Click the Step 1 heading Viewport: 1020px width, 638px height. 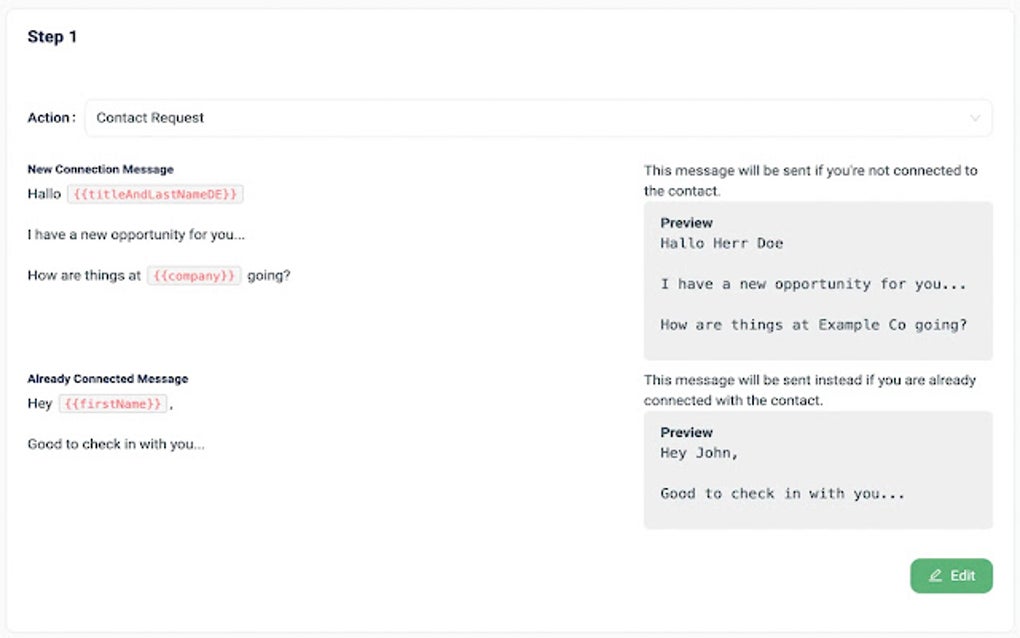52,37
